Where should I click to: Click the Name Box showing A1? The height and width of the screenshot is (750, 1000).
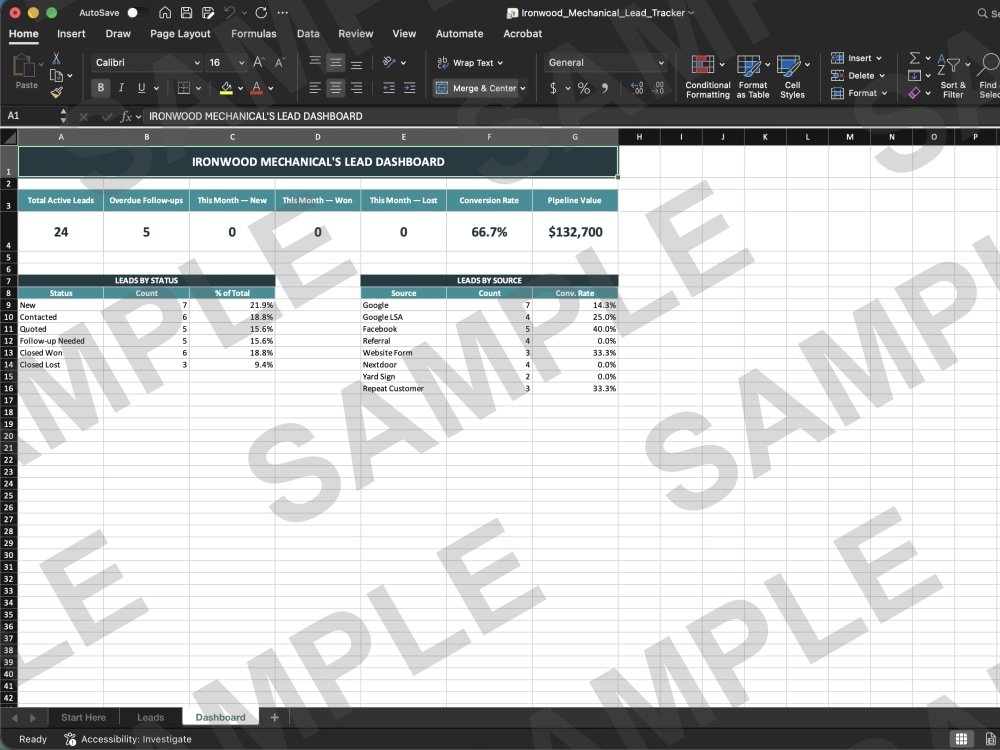[31, 116]
